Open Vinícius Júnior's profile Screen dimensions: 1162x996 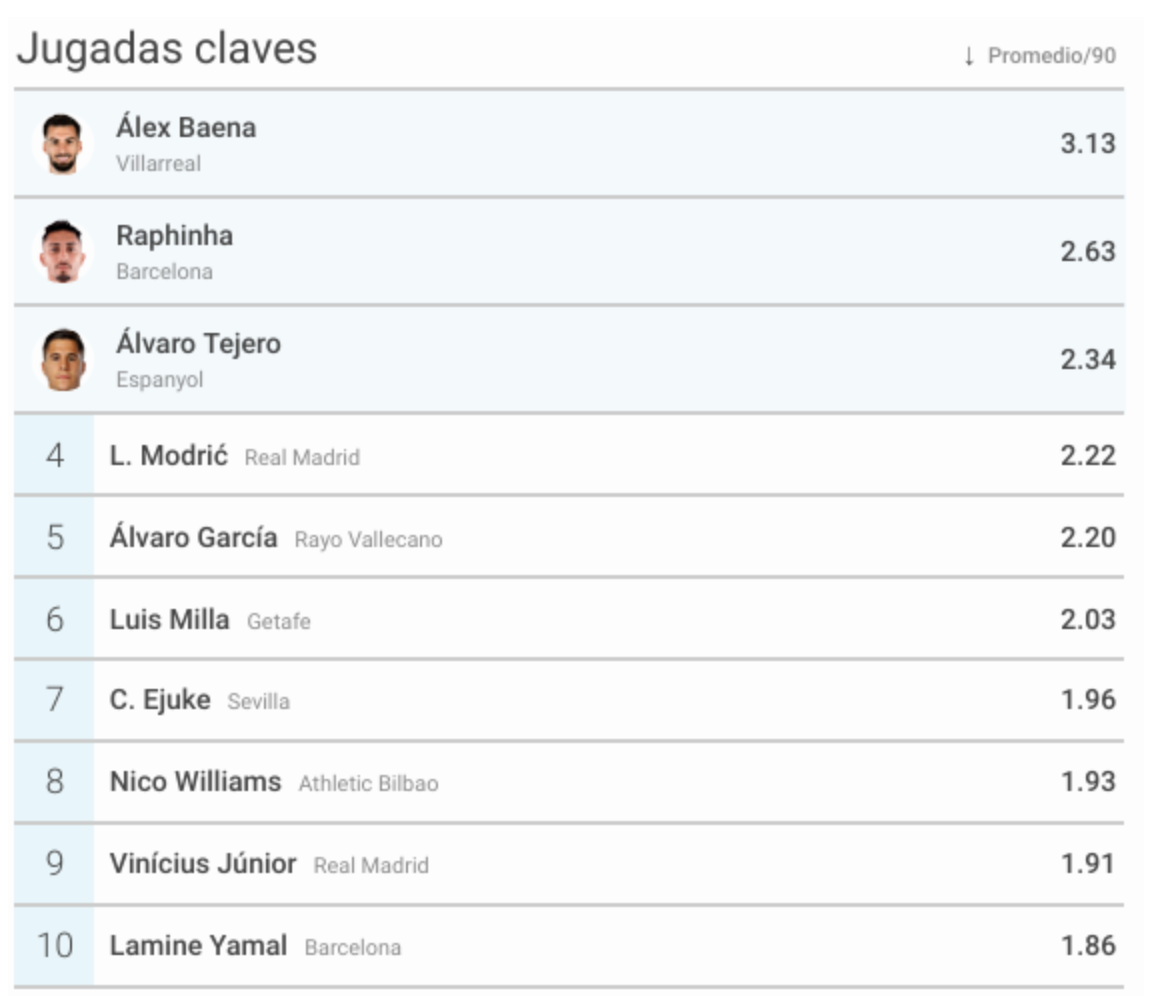click(203, 863)
